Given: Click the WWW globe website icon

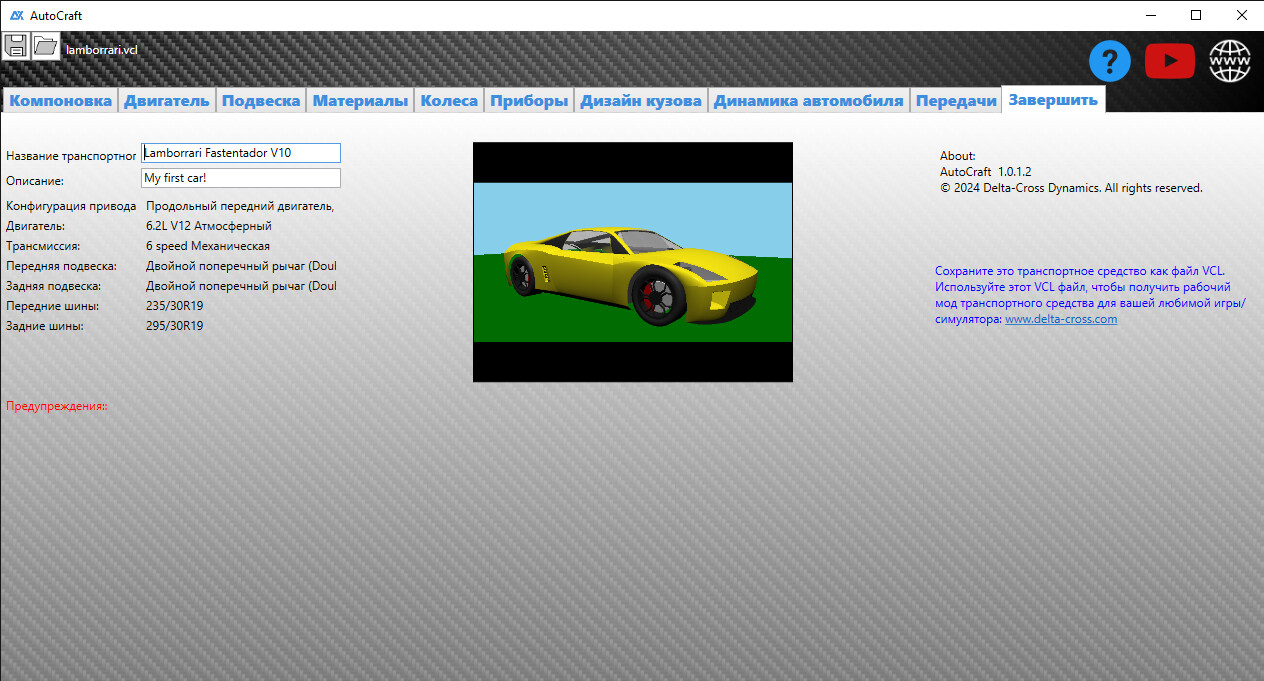Looking at the screenshot, I should (x=1228, y=61).
